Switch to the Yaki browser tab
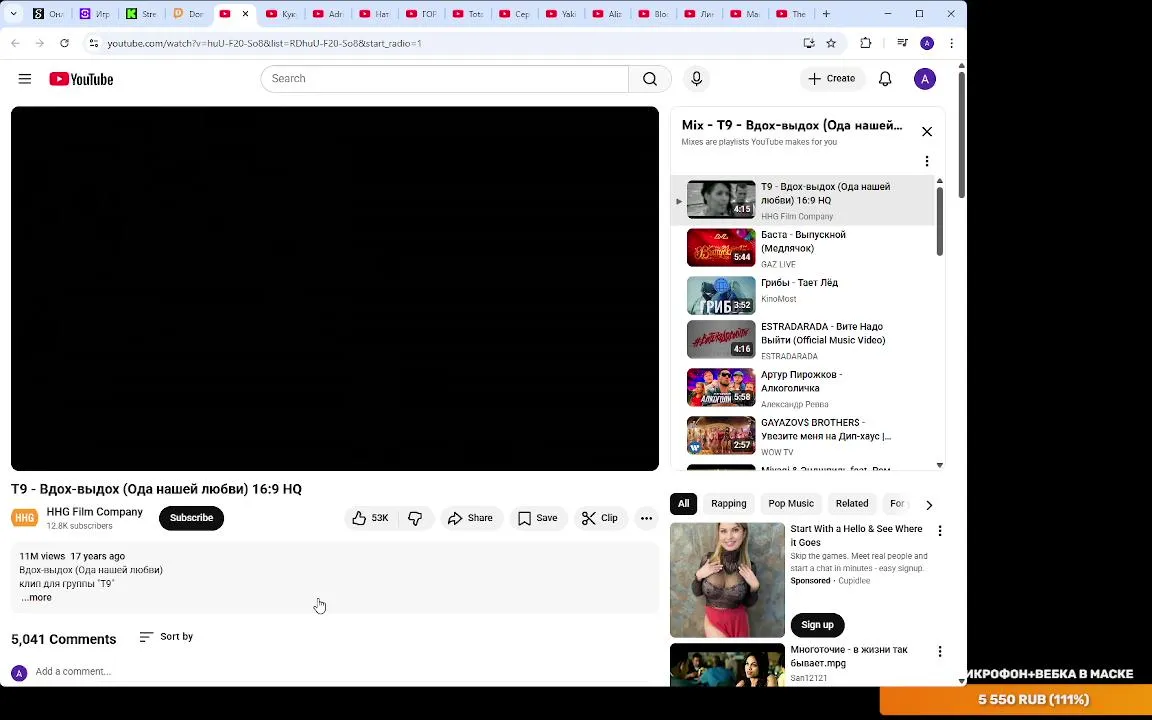1152x720 pixels. click(562, 13)
